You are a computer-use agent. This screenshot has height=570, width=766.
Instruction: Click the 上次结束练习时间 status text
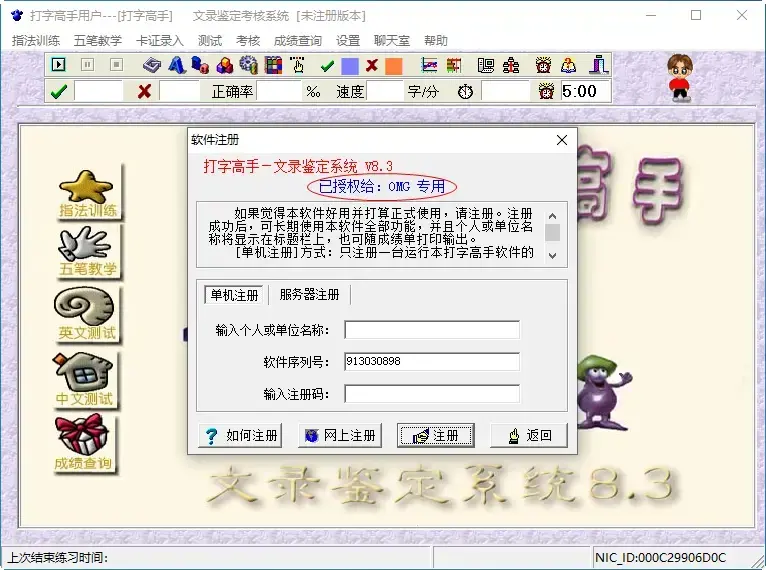(x=58, y=557)
